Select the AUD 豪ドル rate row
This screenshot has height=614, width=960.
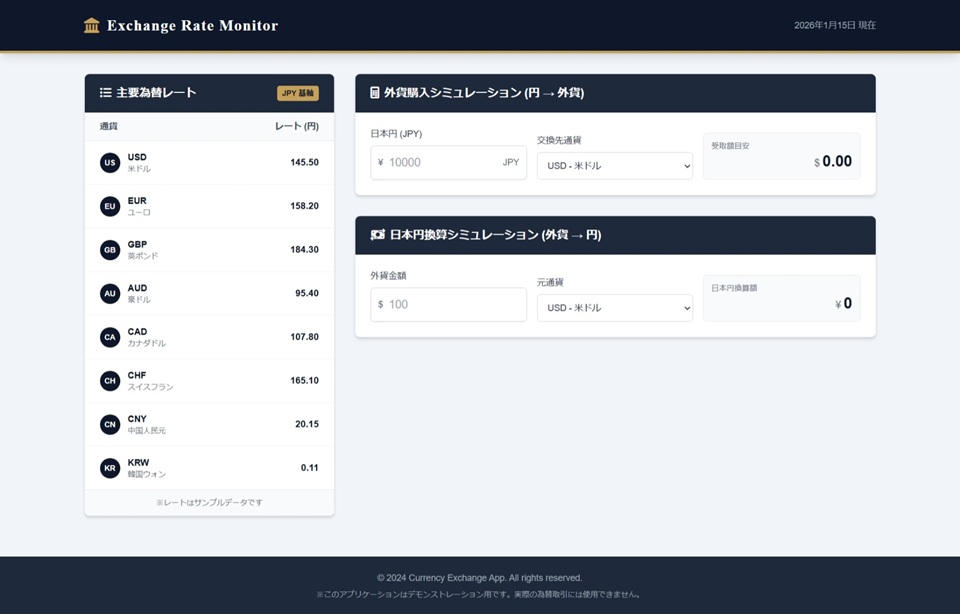[x=209, y=294]
